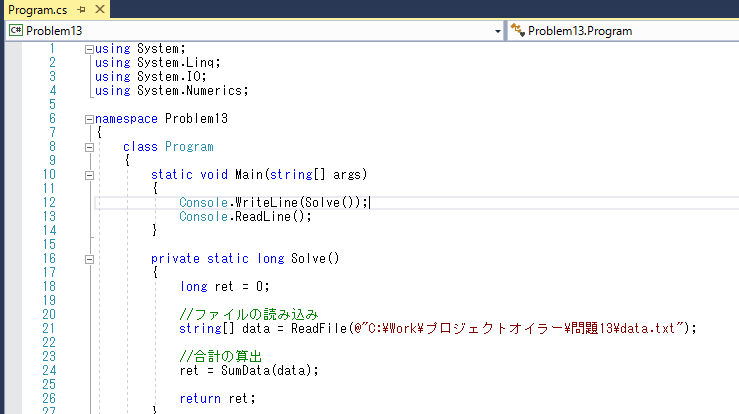Collapse the class Program block

click(89, 147)
